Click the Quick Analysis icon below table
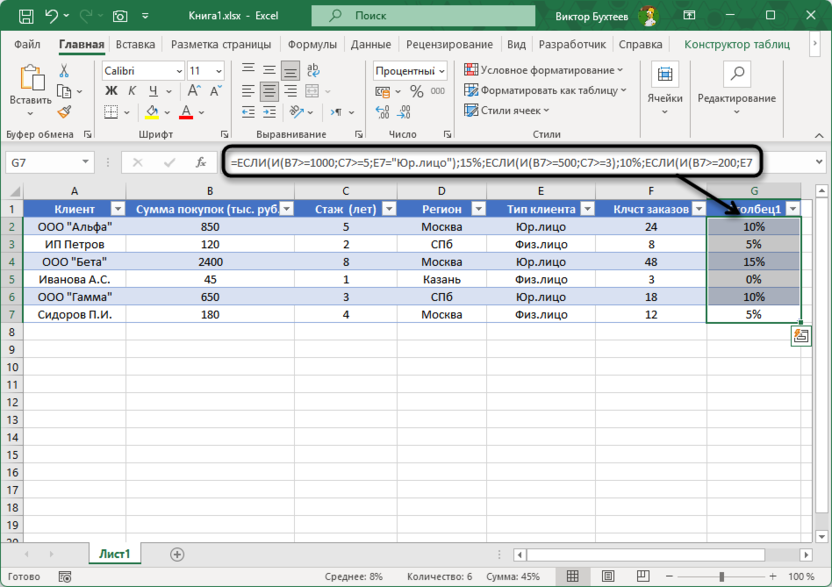Viewport: 832px width, 587px height. (x=801, y=337)
